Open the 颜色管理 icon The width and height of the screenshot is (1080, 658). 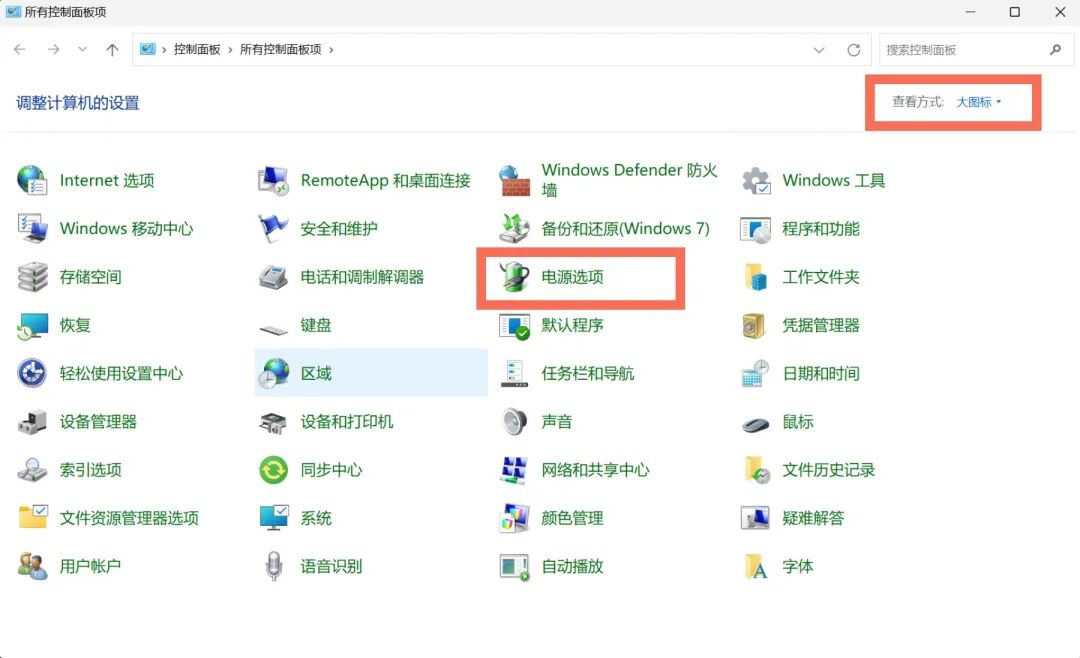[x=515, y=518]
